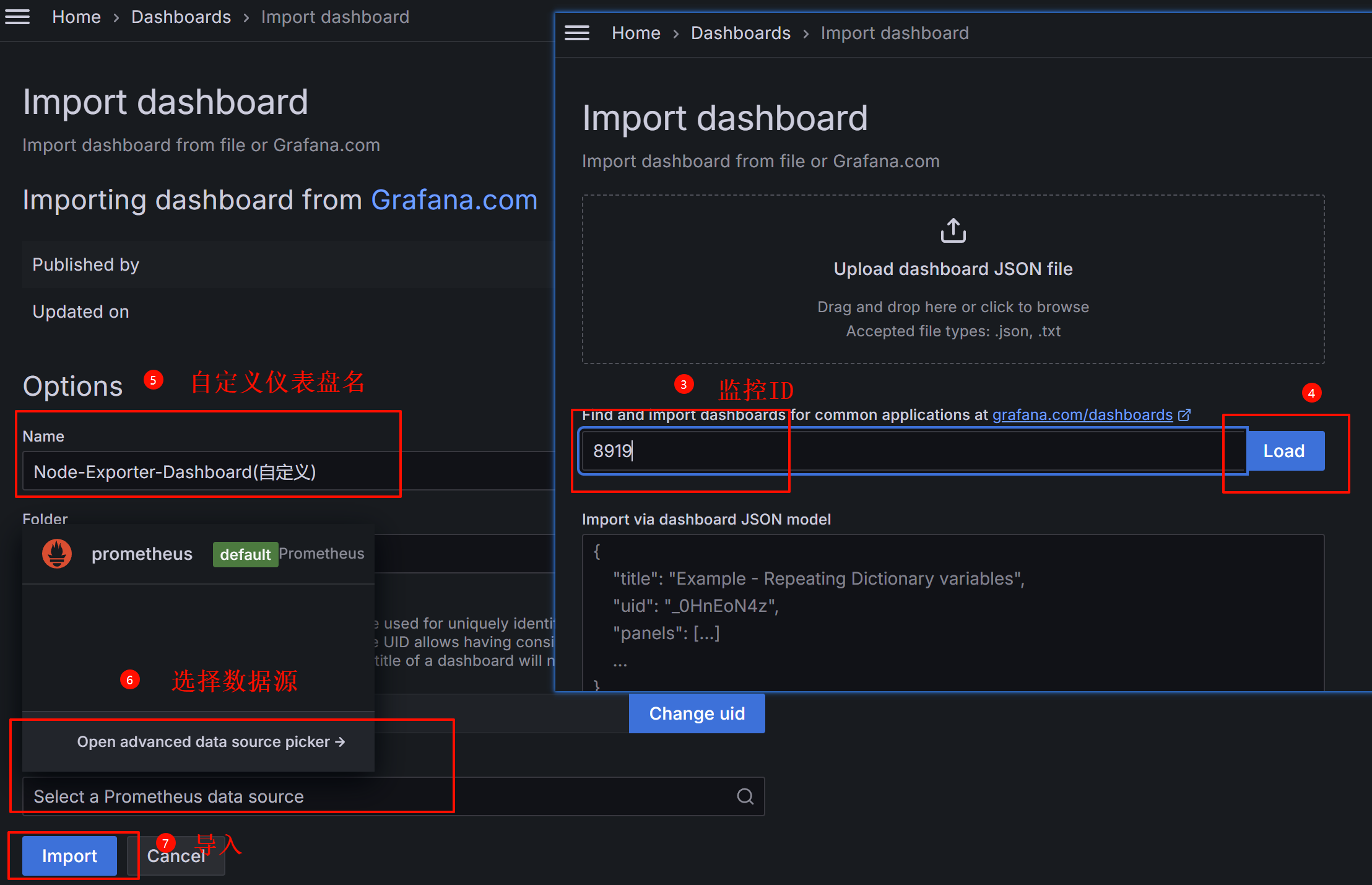The image size is (1372, 885).
Task: Click the upload arrow icon
Action: 953,230
